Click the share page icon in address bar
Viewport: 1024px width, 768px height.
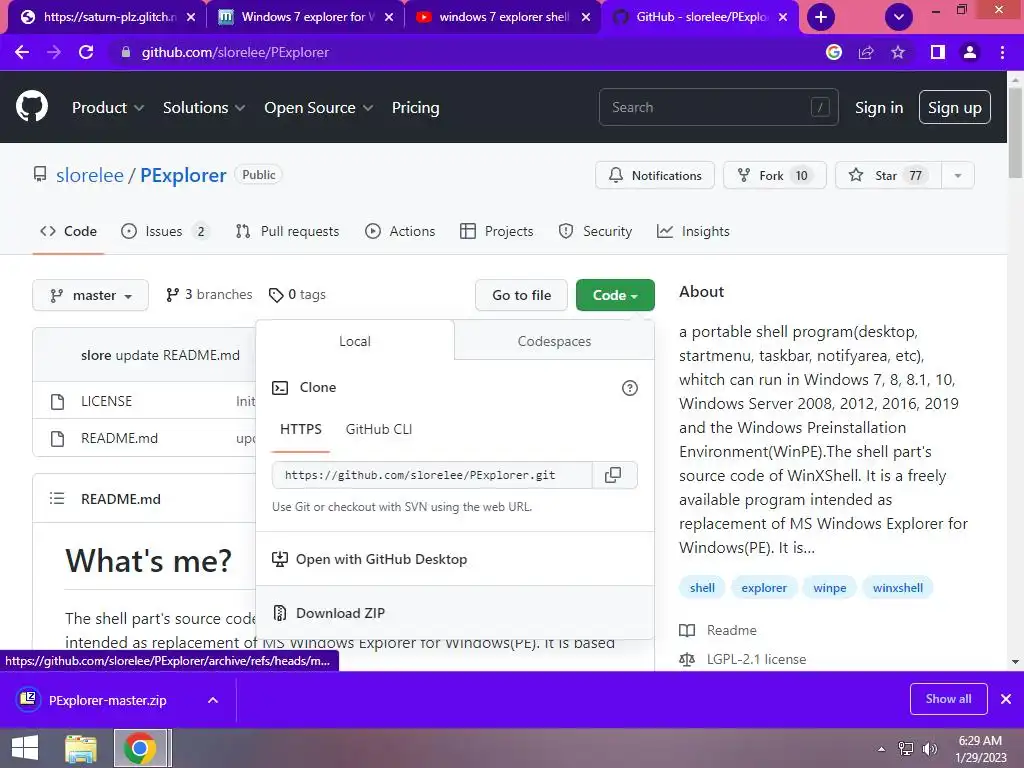pyautogui.click(x=866, y=52)
